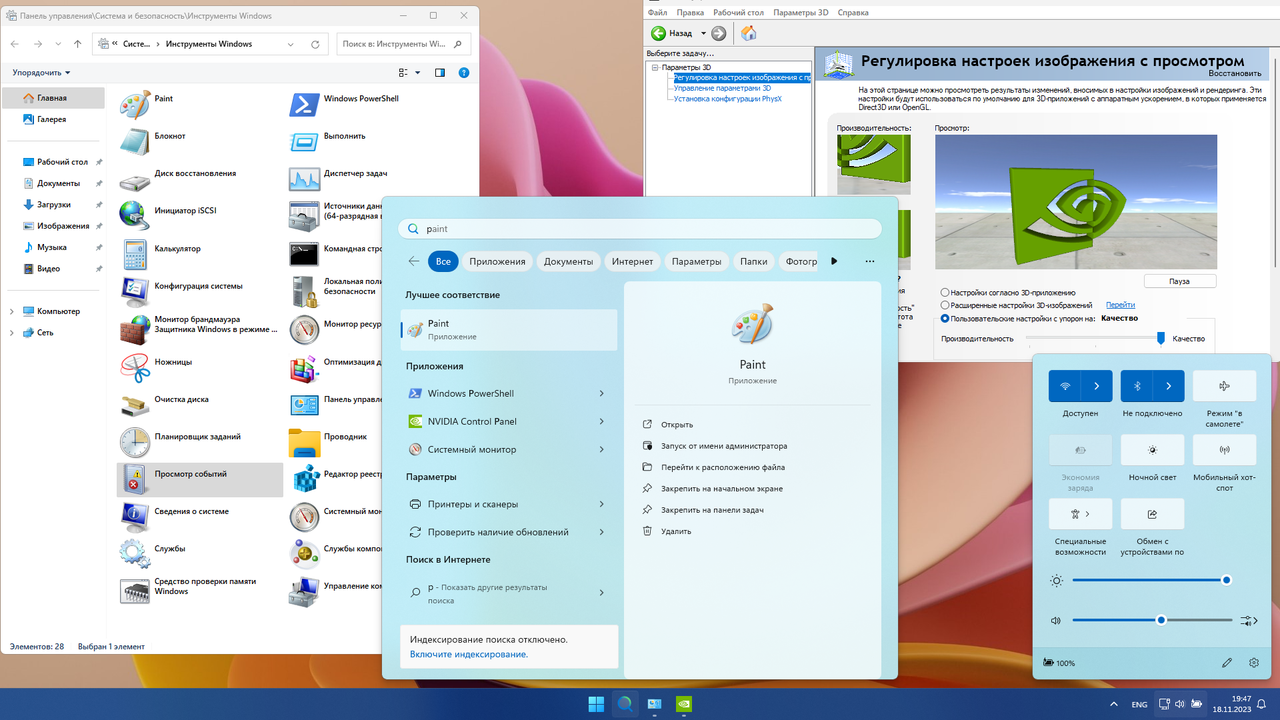This screenshot has height=720, width=1280.
Task: Open the Выполнить icon
Action: (x=304, y=141)
